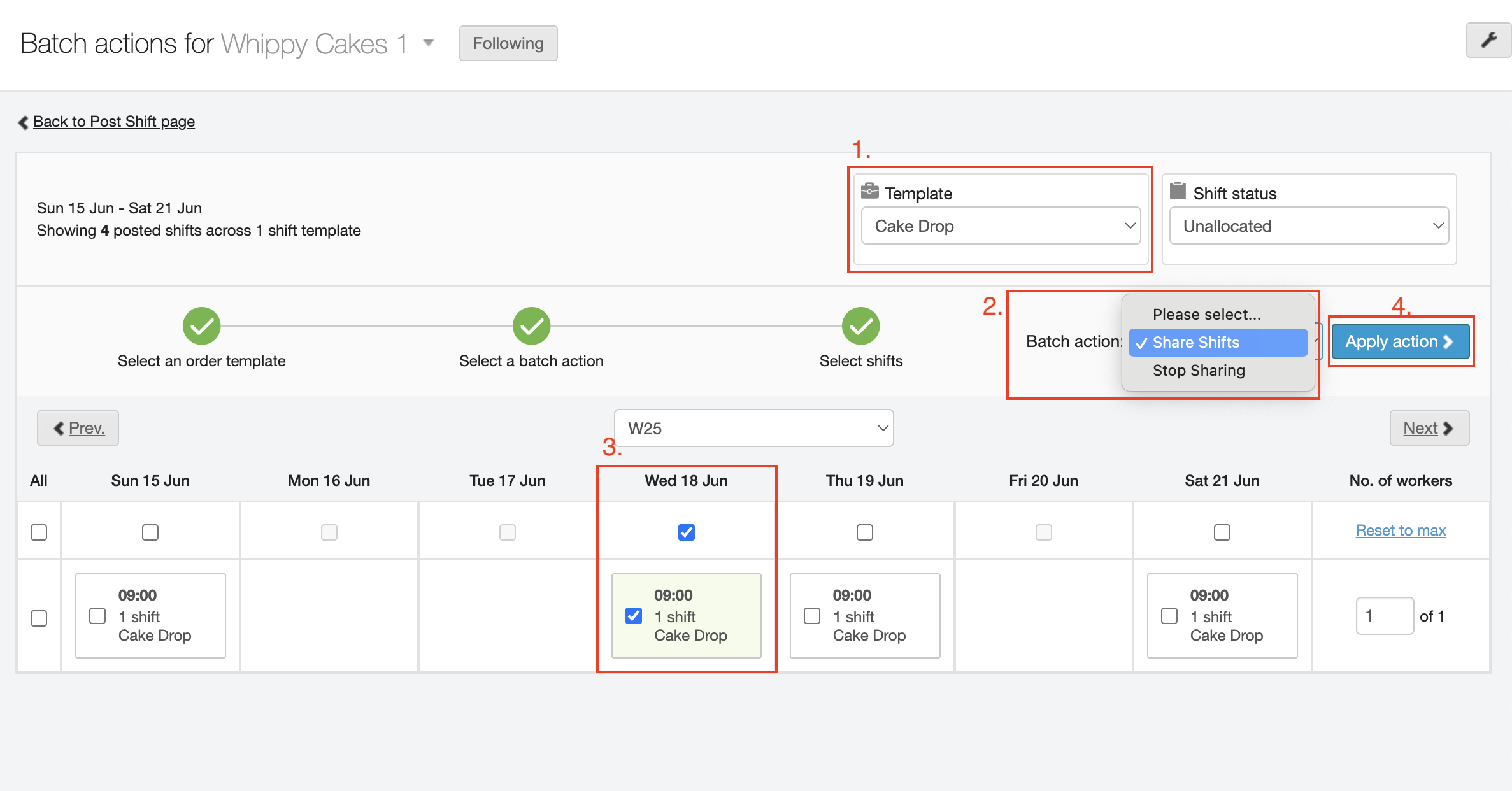Open the Template dropdown showing Cake Drop
The width and height of the screenshot is (1512, 791).
pyautogui.click(x=1000, y=225)
